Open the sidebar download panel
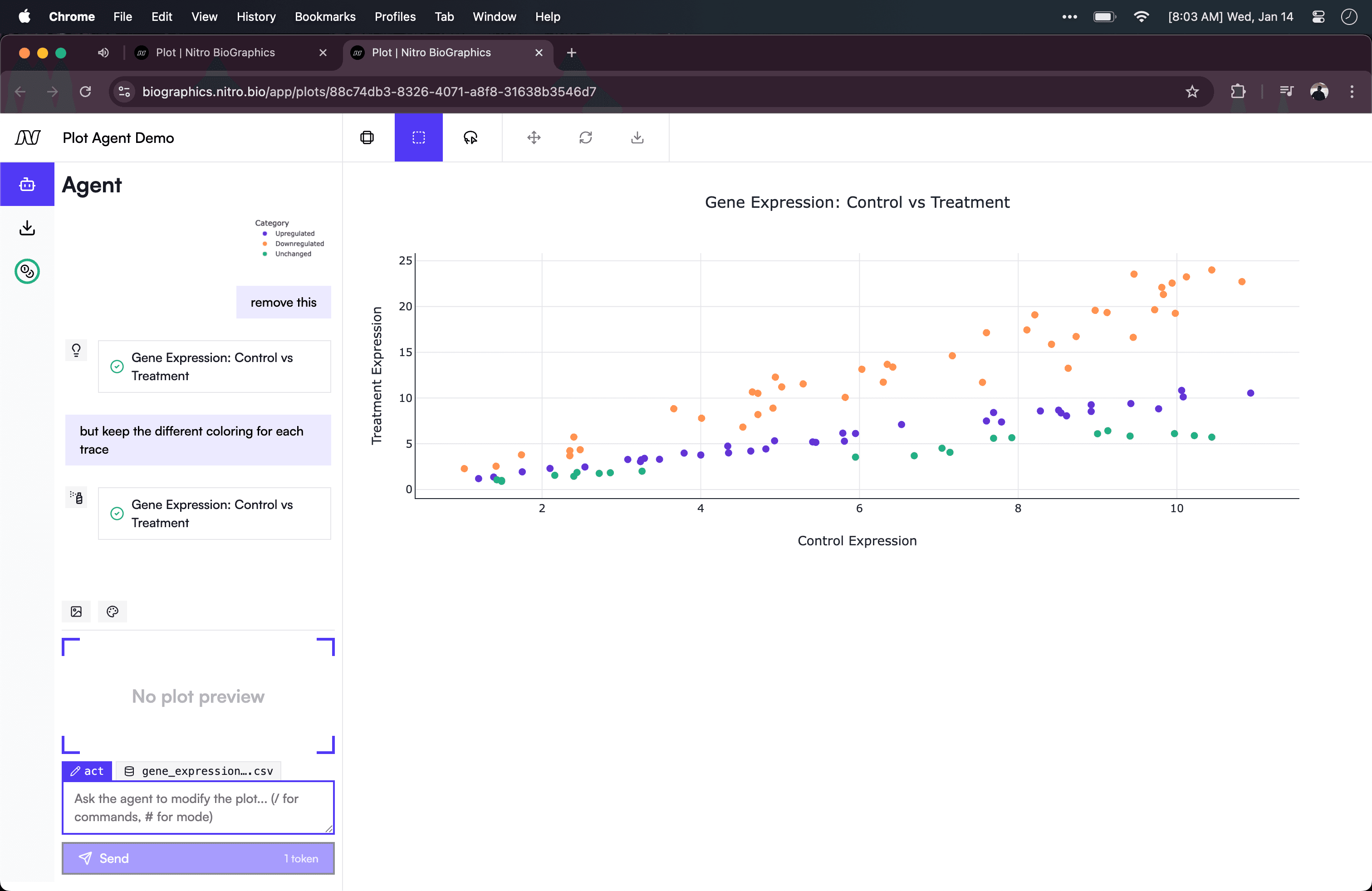The width and height of the screenshot is (1372, 891). click(x=27, y=228)
